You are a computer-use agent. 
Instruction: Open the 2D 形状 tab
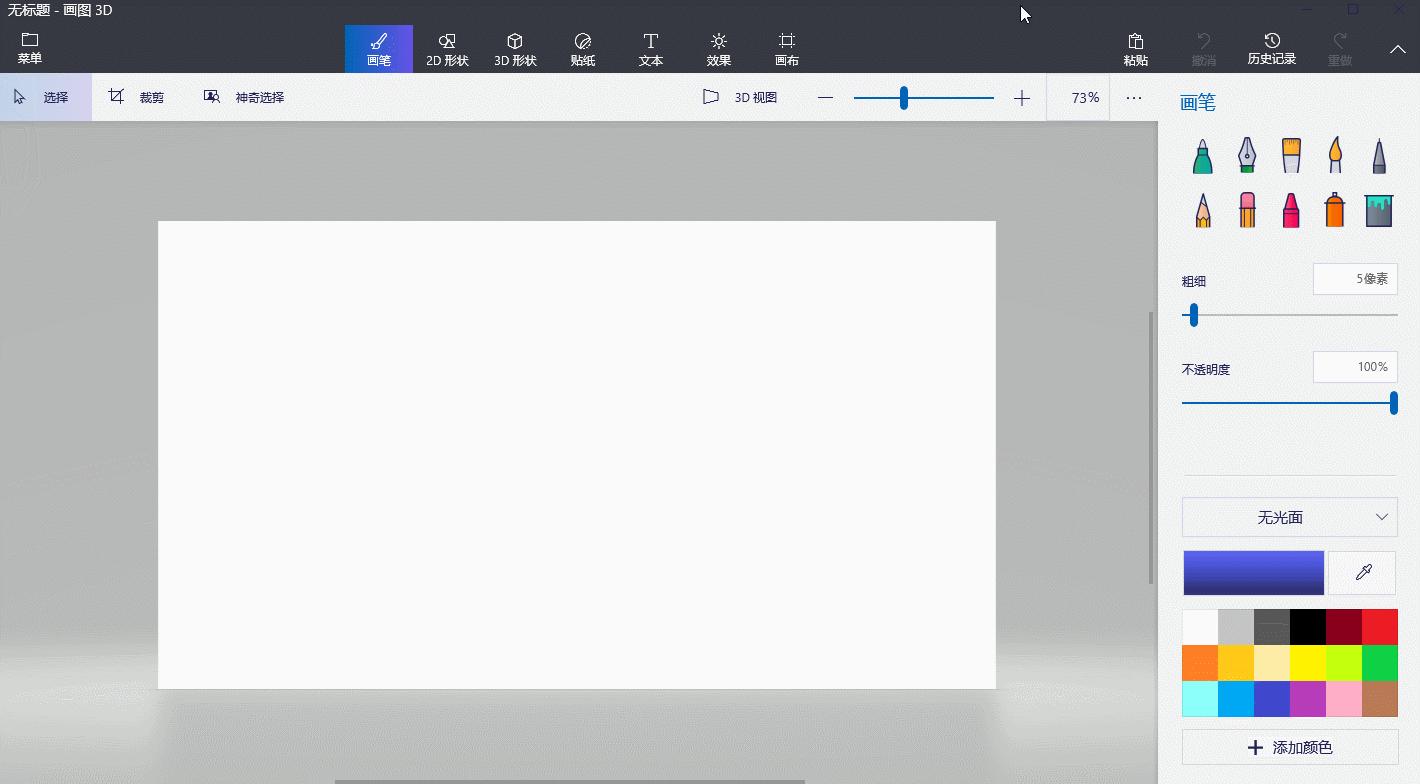click(447, 49)
